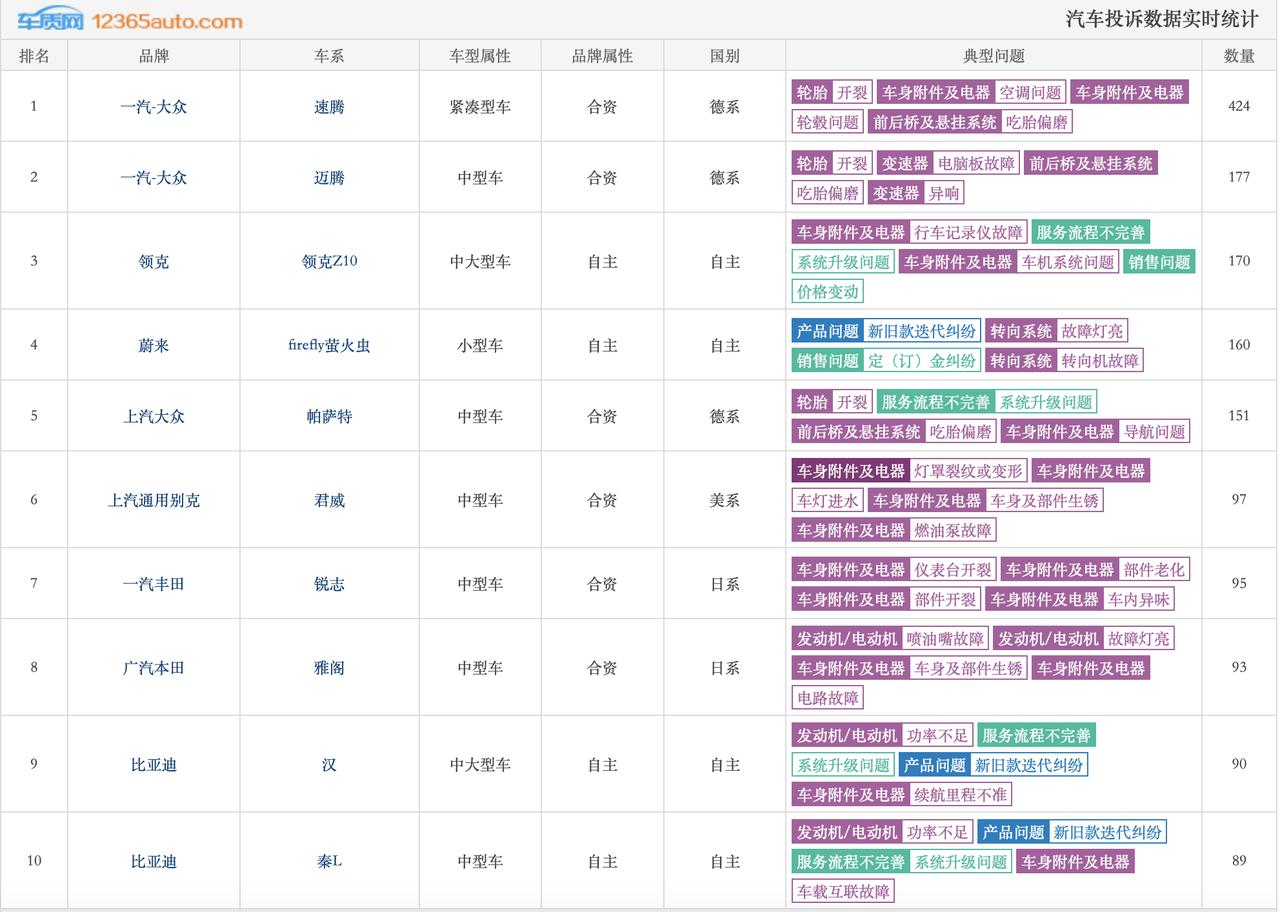Click the 国别 column header
The width and height of the screenshot is (1280, 912).
pyautogui.click(x=724, y=56)
